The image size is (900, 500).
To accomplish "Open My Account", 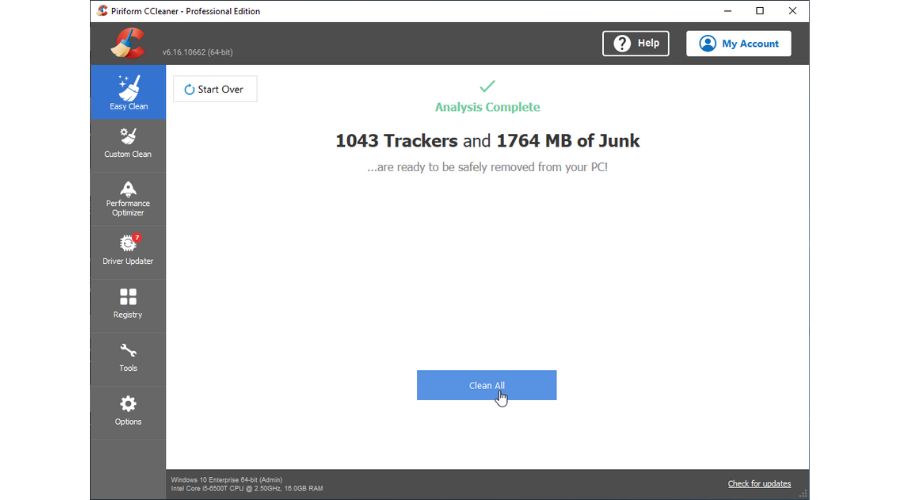I will (739, 44).
